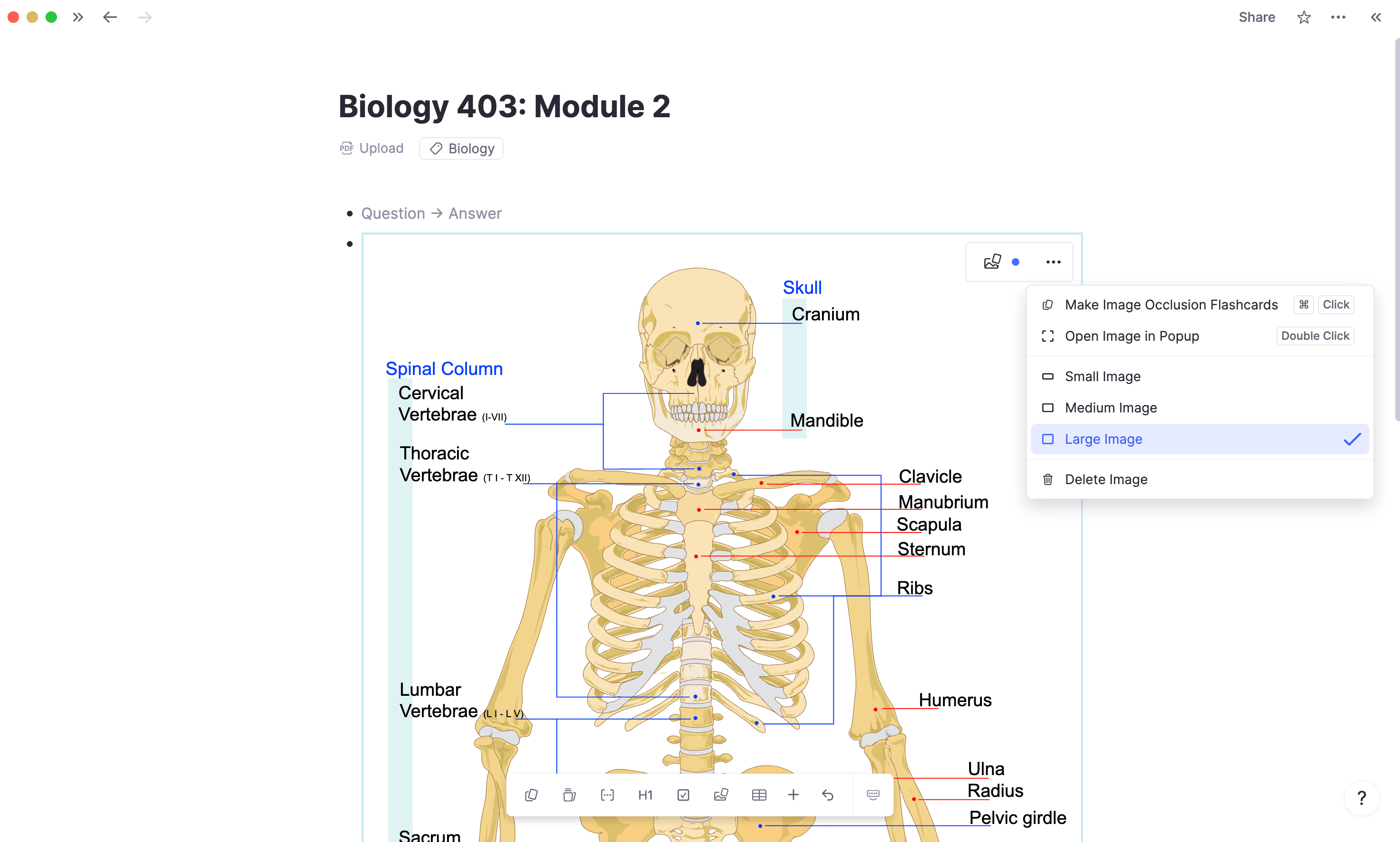Click the Share button

(1257, 17)
